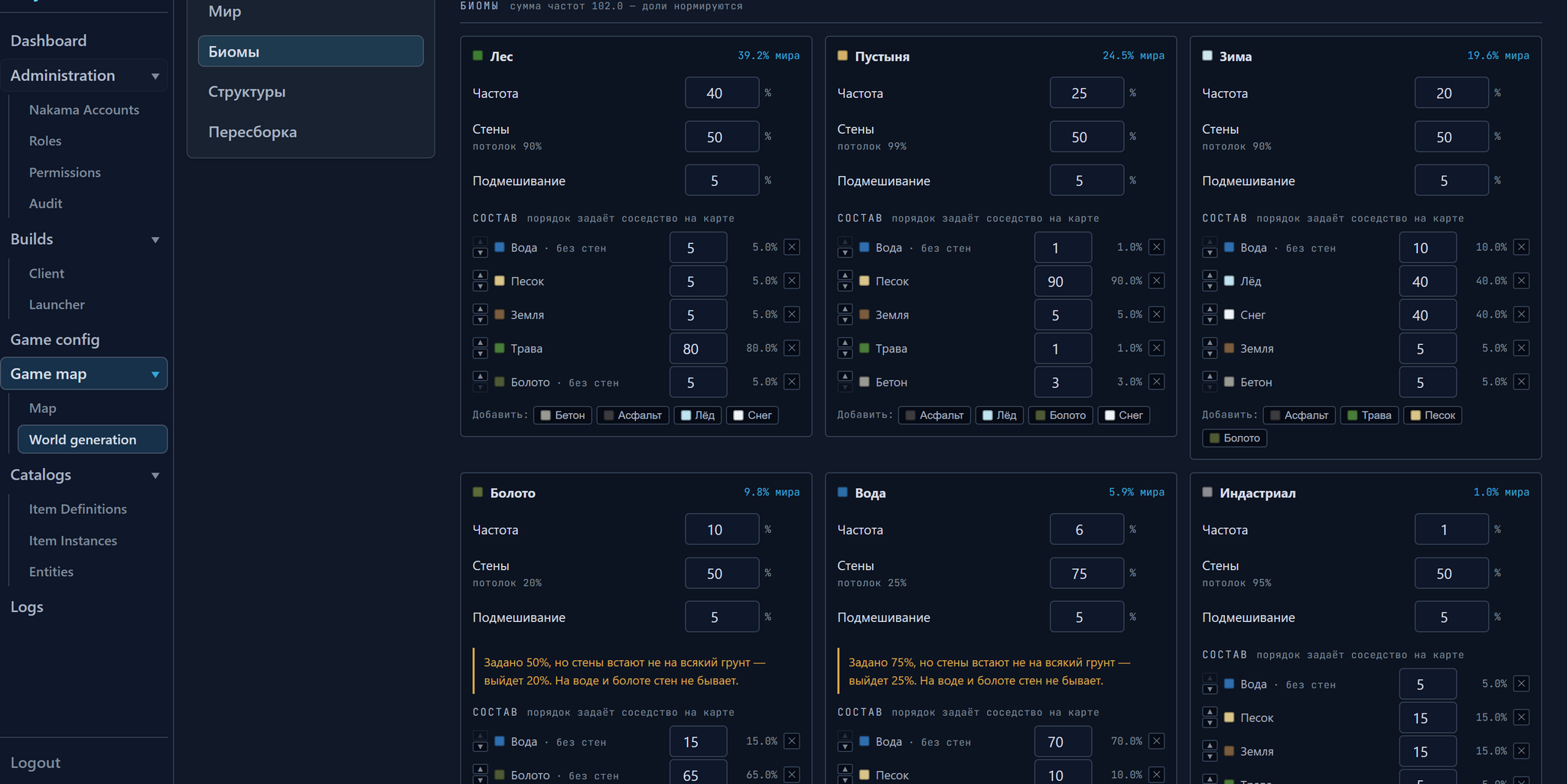Switch to the Структуры tab

(x=311, y=92)
